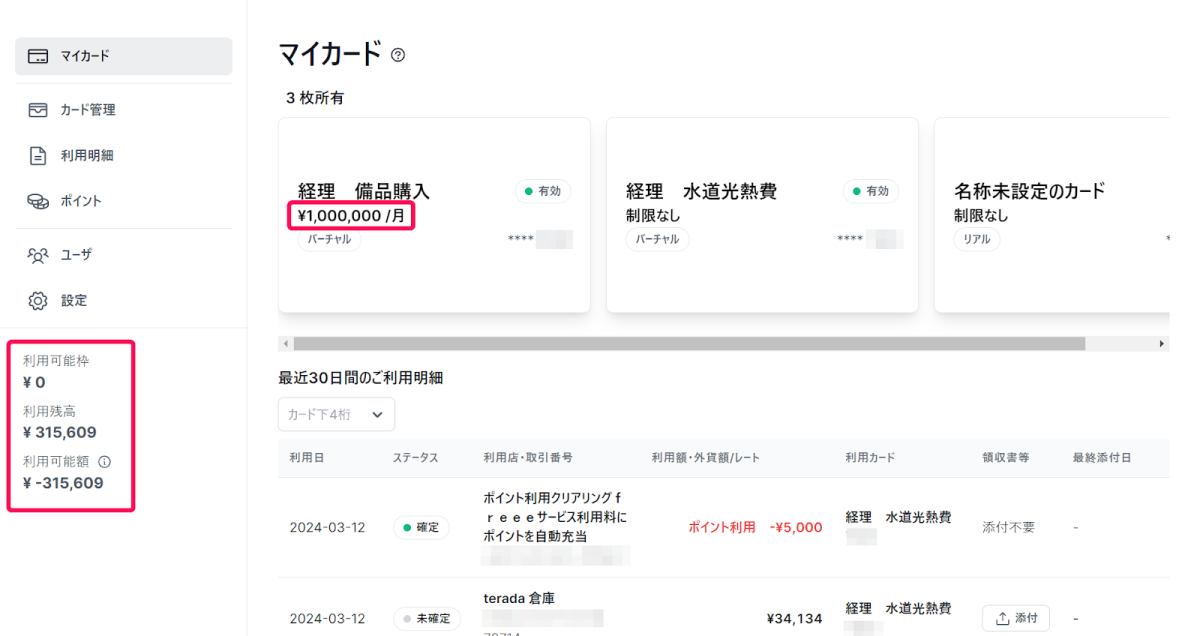Image resolution: width=1200 pixels, height=636 pixels.
Task: Click the カード管理 menu label
Action: [x=88, y=110]
